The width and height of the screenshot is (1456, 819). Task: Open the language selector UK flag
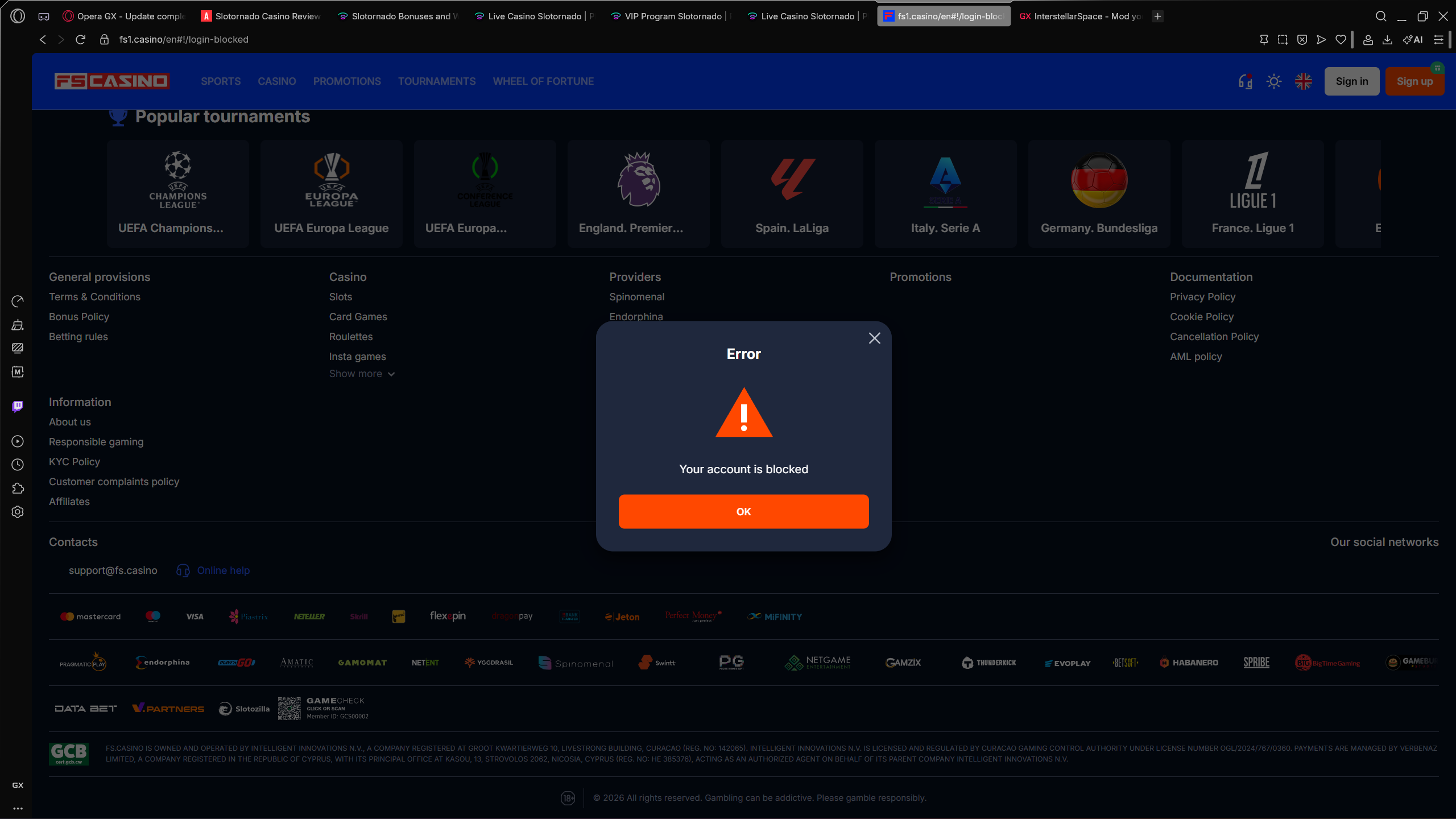click(x=1304, y=81)
